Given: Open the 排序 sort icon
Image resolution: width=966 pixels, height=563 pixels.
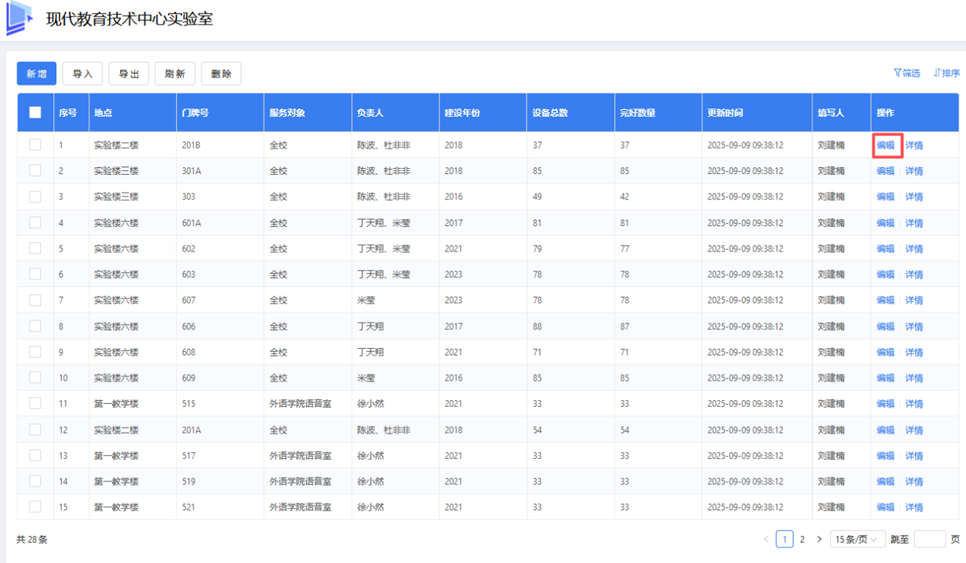Looking at the screenshot, I should [x=937, y=73].
